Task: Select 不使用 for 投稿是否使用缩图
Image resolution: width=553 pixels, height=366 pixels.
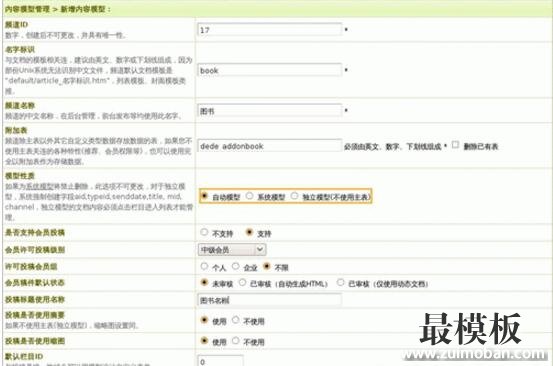Action: coord(236,340)
